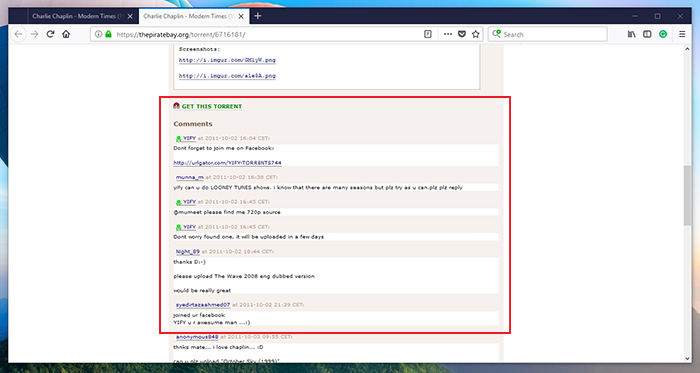700x373 pixels.
Task: Open the page actions three-dot menu
Action: point(448,34)
